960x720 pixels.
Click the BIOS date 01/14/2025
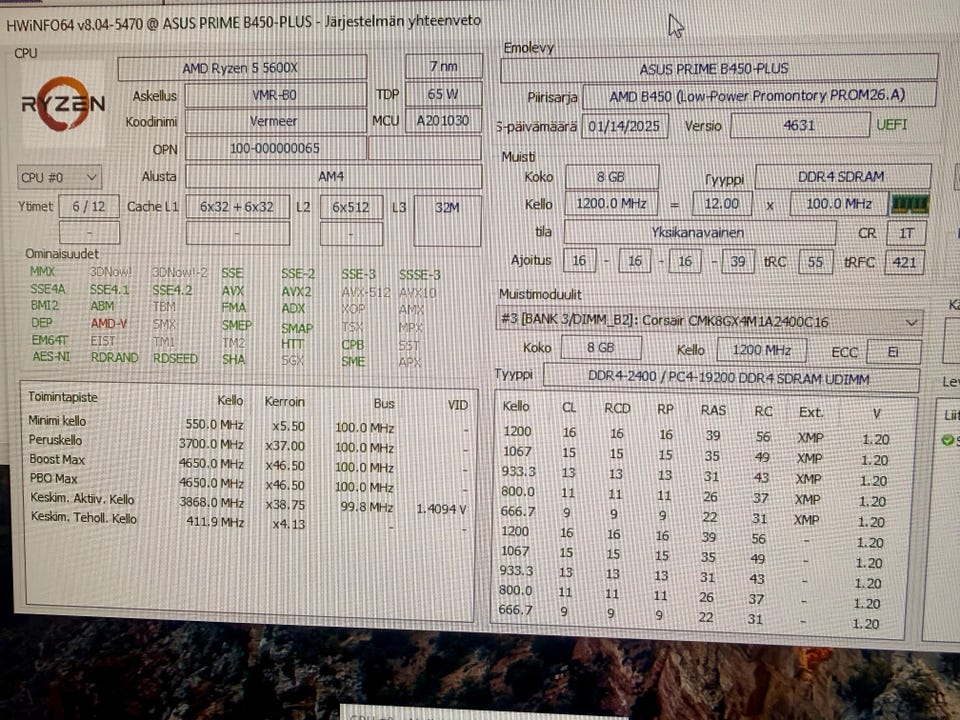tap(624, 126)
